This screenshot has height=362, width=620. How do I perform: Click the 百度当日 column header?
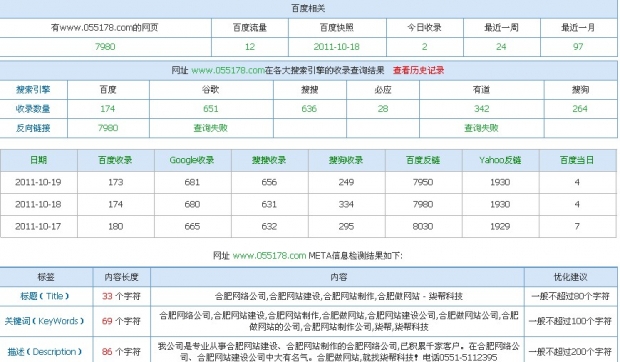click(577, 160)
